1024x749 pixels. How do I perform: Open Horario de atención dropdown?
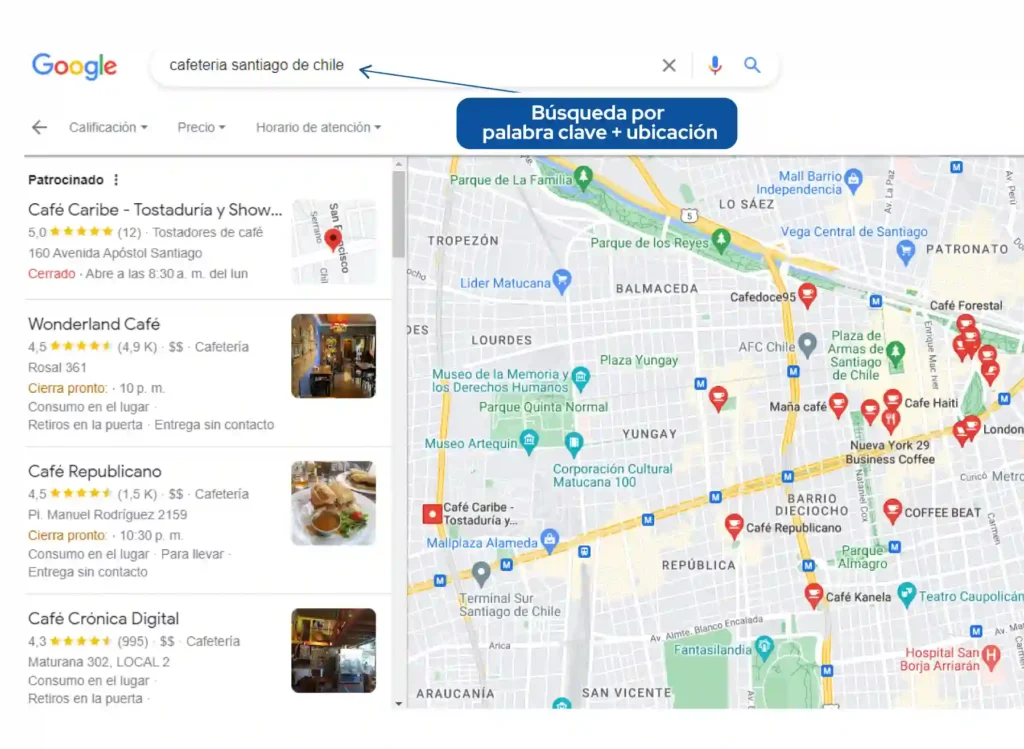tap(318, 127)
